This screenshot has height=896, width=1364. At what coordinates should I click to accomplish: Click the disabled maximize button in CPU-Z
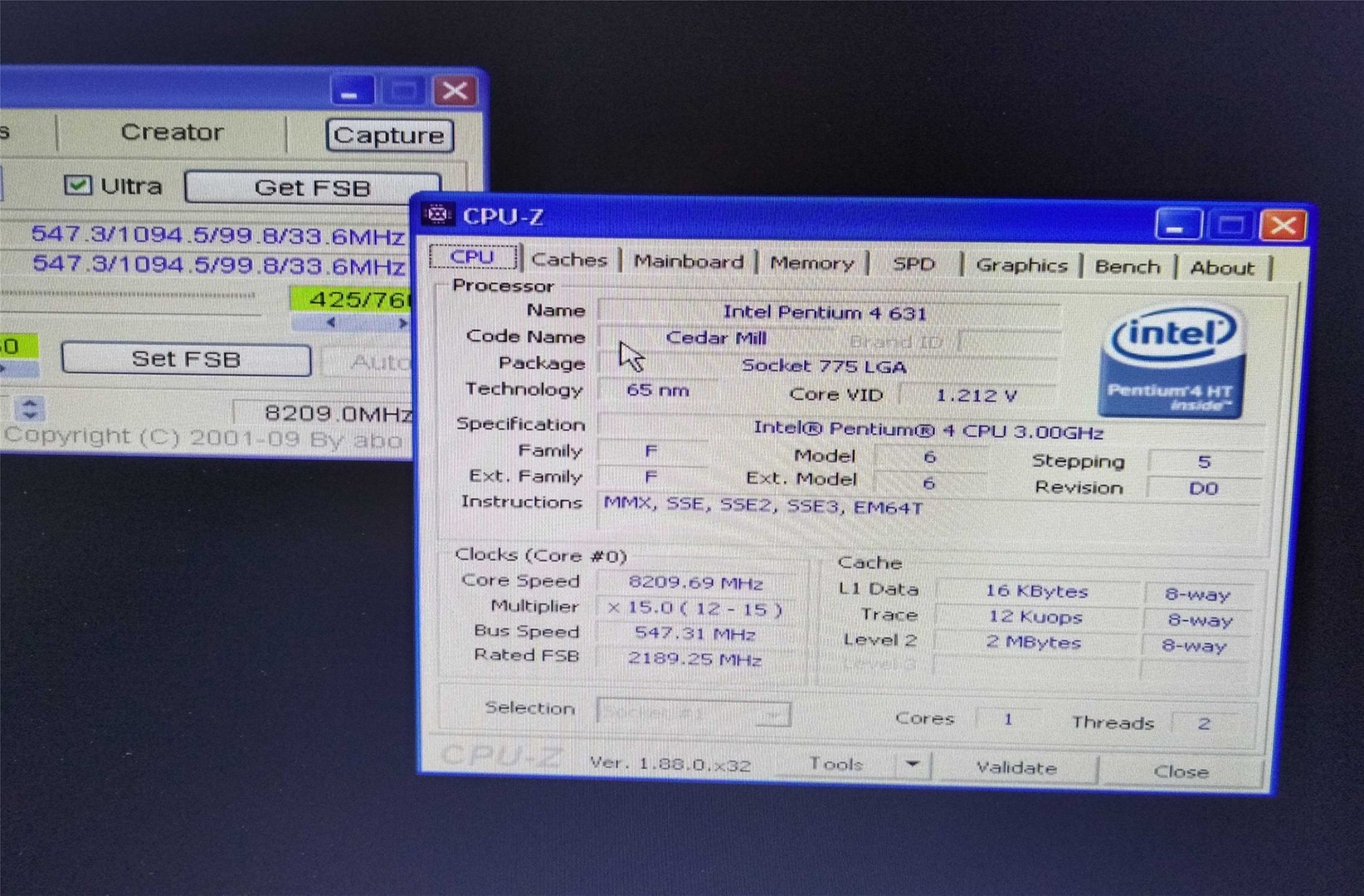pos(1230,226)
